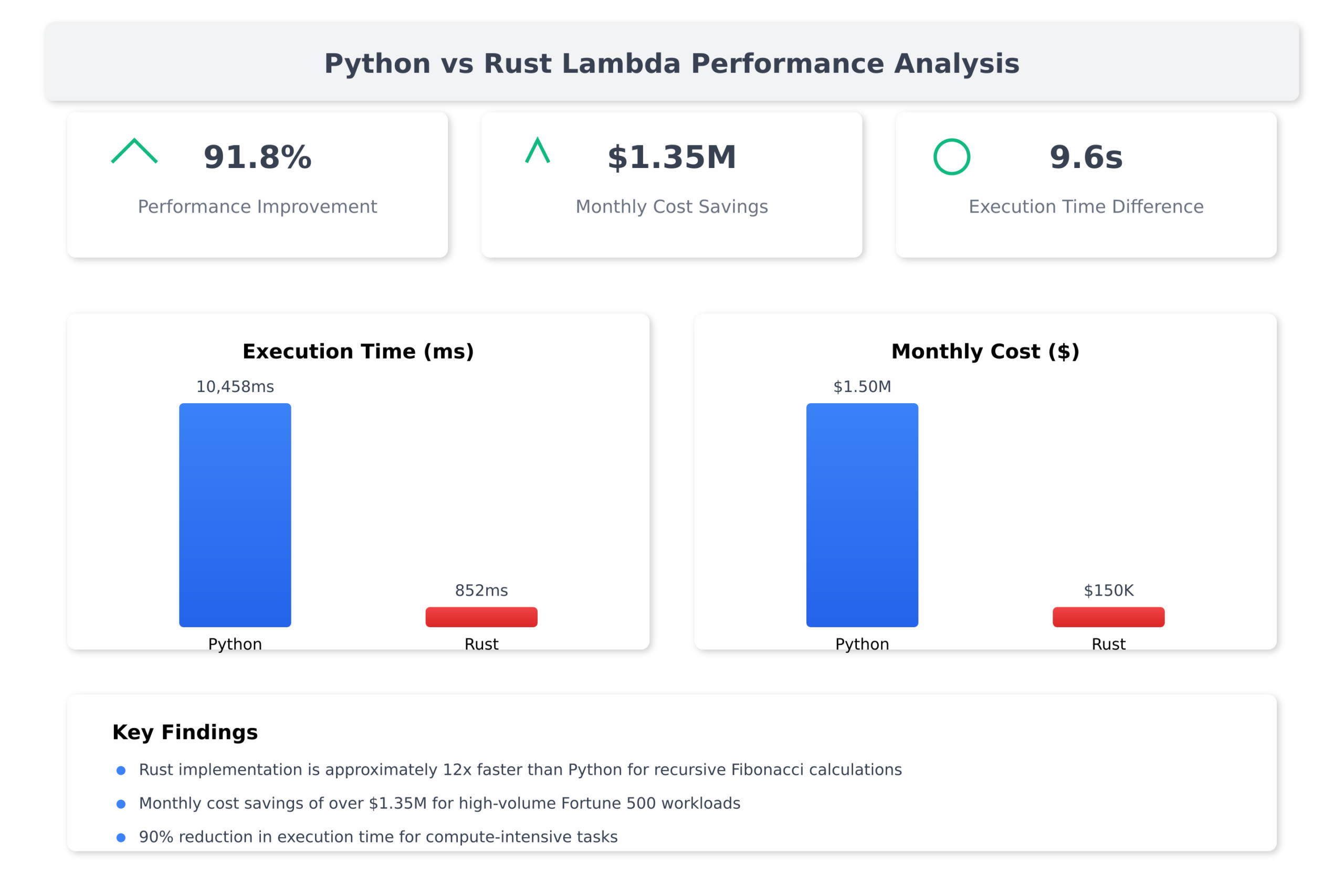Click the blue bullet before 'Monthly cost savings of over'
The width and height of the screenshot is (1344, 896).
tap(121, 804)
